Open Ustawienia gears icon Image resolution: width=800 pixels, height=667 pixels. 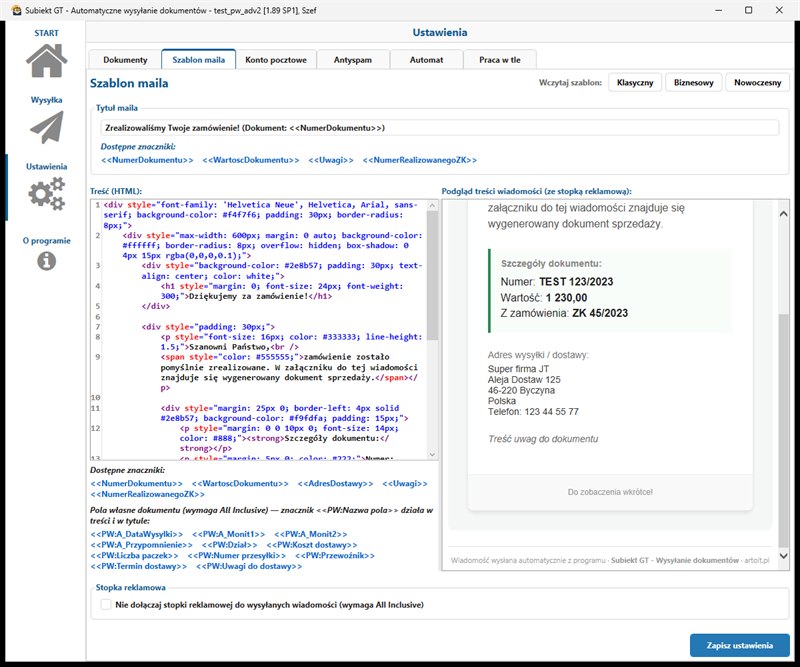coord(46,194)
